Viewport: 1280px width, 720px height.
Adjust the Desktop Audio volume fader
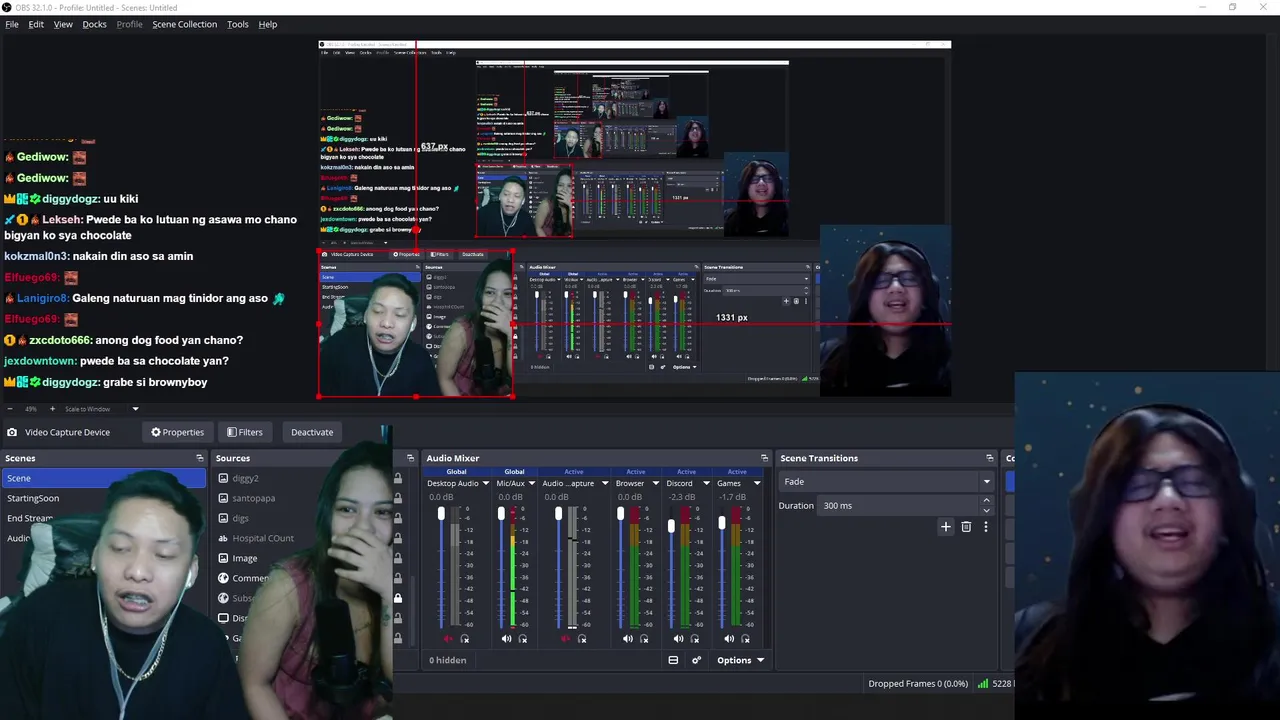click(441, 514)
